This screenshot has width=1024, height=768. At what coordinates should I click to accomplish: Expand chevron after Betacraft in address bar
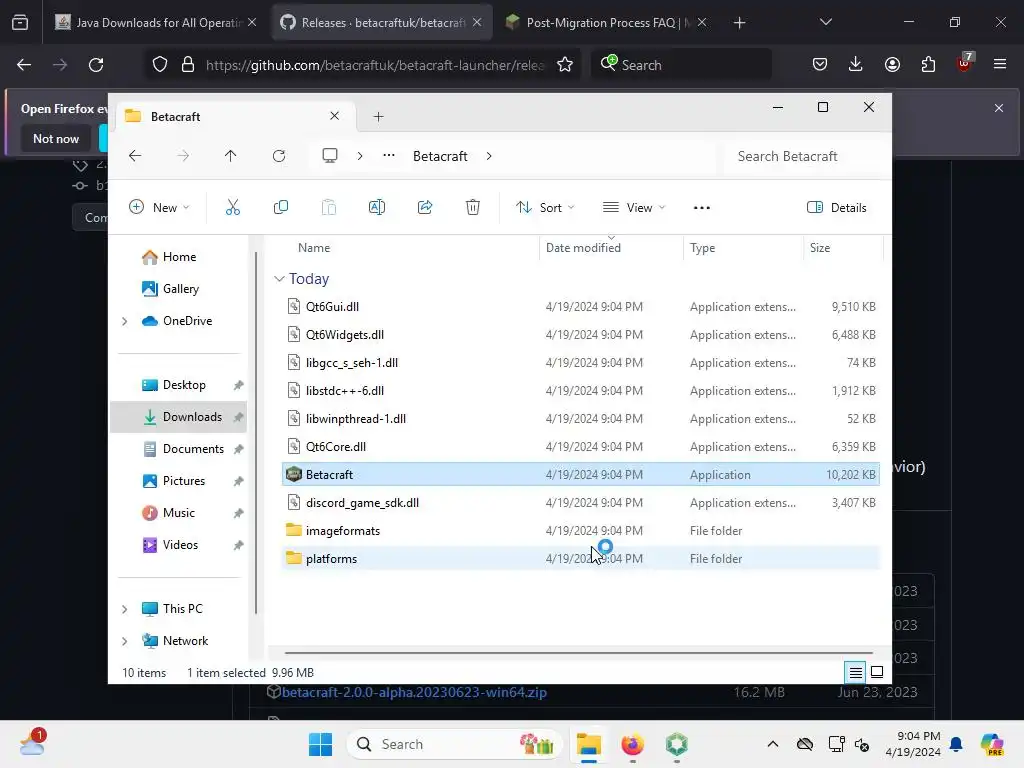coord(488,156)
